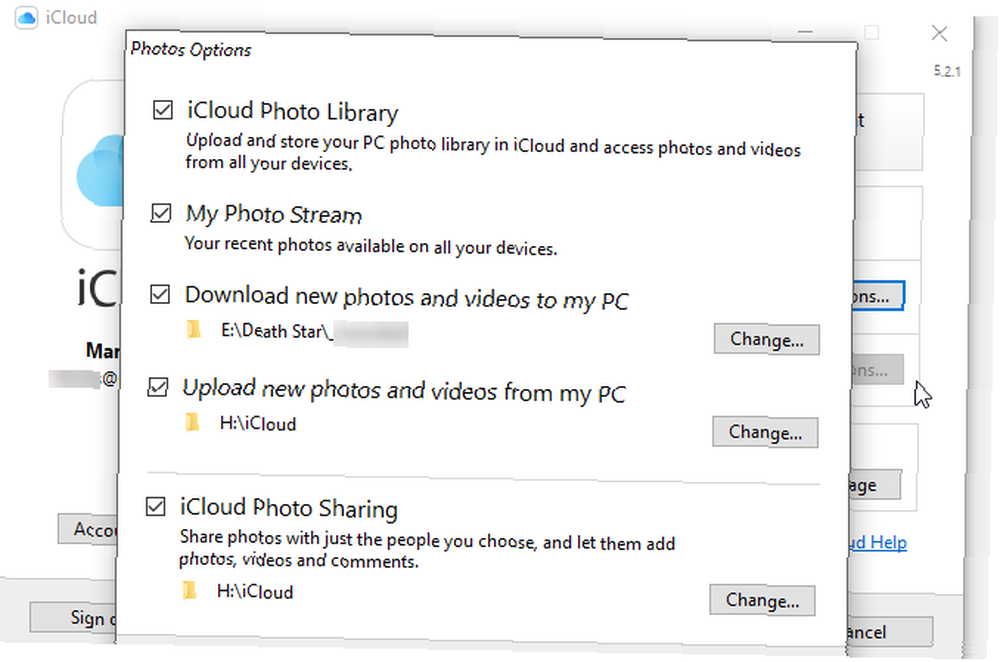The height and width of the screenshot is (662, 1000).
Task: Click the Storage button in iCloud window
Action: tap(874, 485)
